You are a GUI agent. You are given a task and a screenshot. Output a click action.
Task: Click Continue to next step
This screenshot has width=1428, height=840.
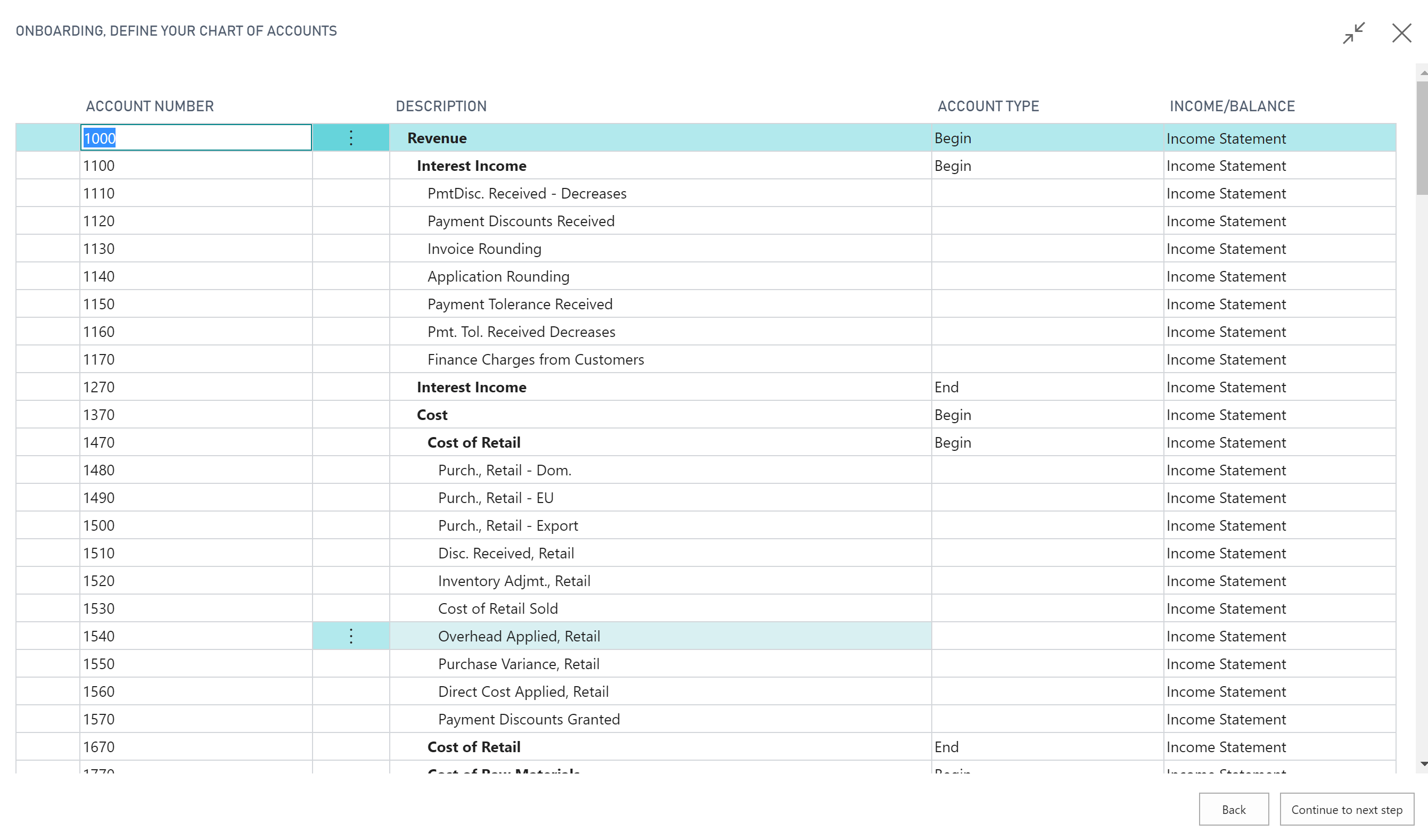click(1347, 810)
